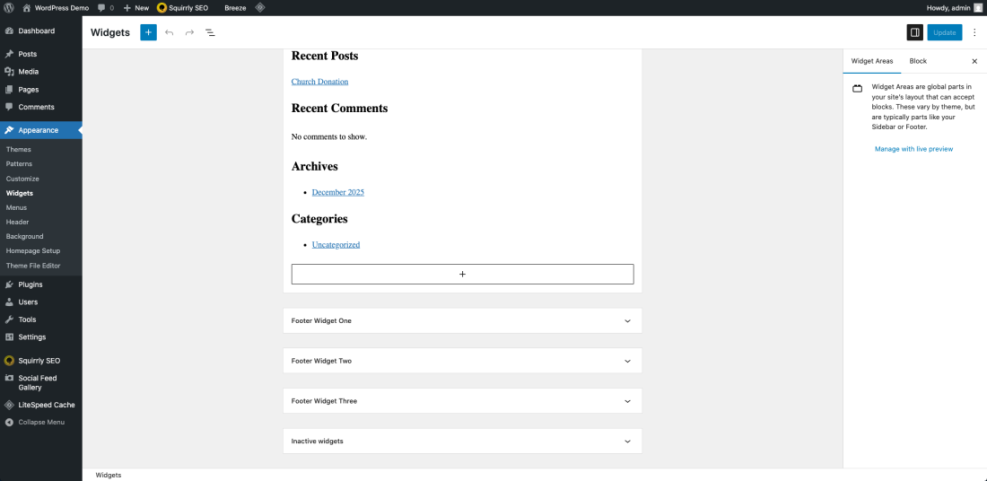Image resolution: width=987 pixels, height=481 pixels.
Task: Close the settings sidebar with X
Action: pos(974,61)
